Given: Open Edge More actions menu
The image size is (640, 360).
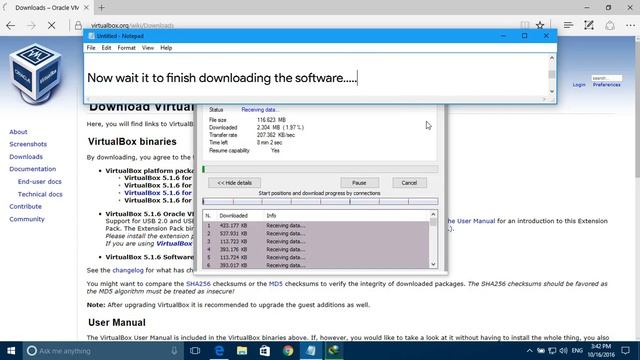Looking at the screenshot, I should point(630,25).
